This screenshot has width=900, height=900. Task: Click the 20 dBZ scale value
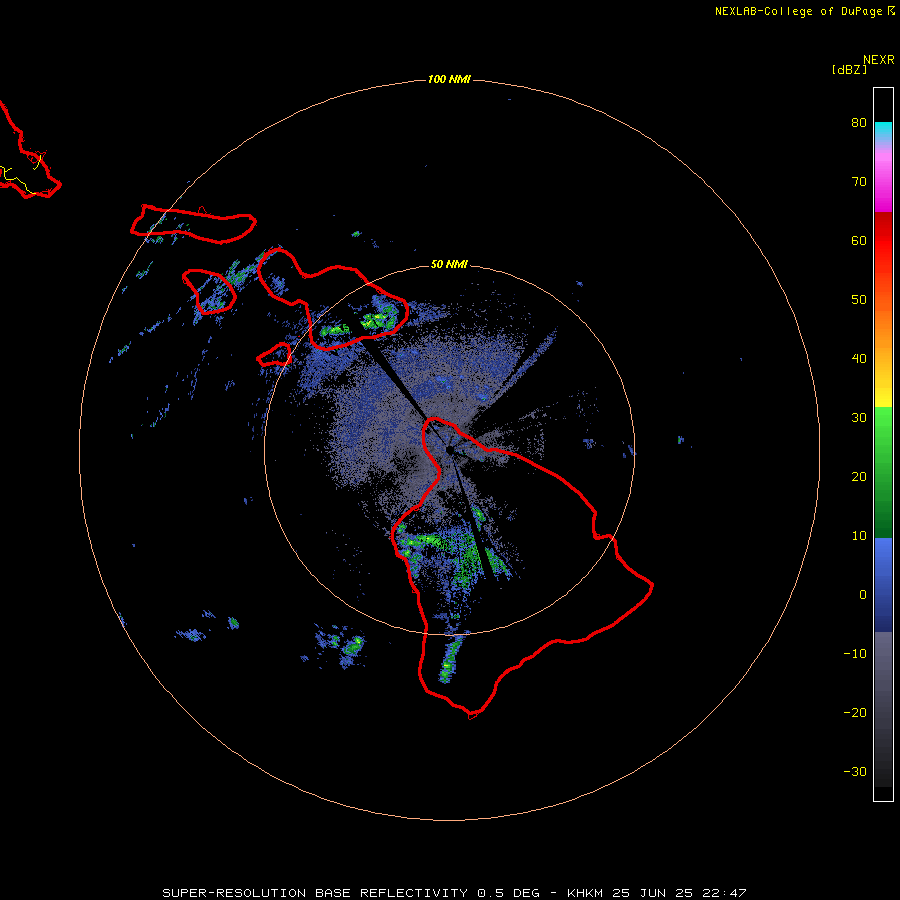859,476
